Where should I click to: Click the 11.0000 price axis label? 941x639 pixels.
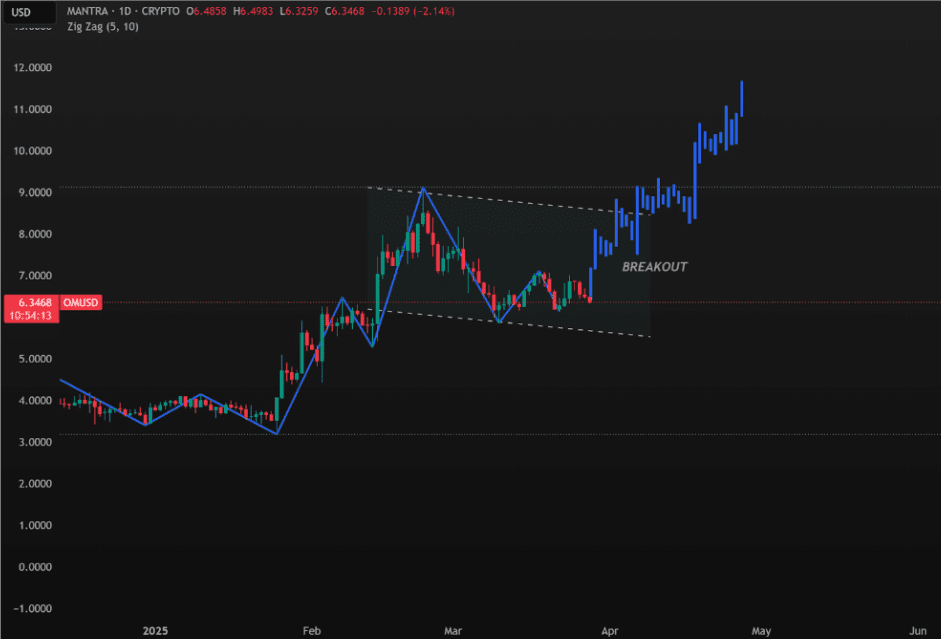[32, 109]
